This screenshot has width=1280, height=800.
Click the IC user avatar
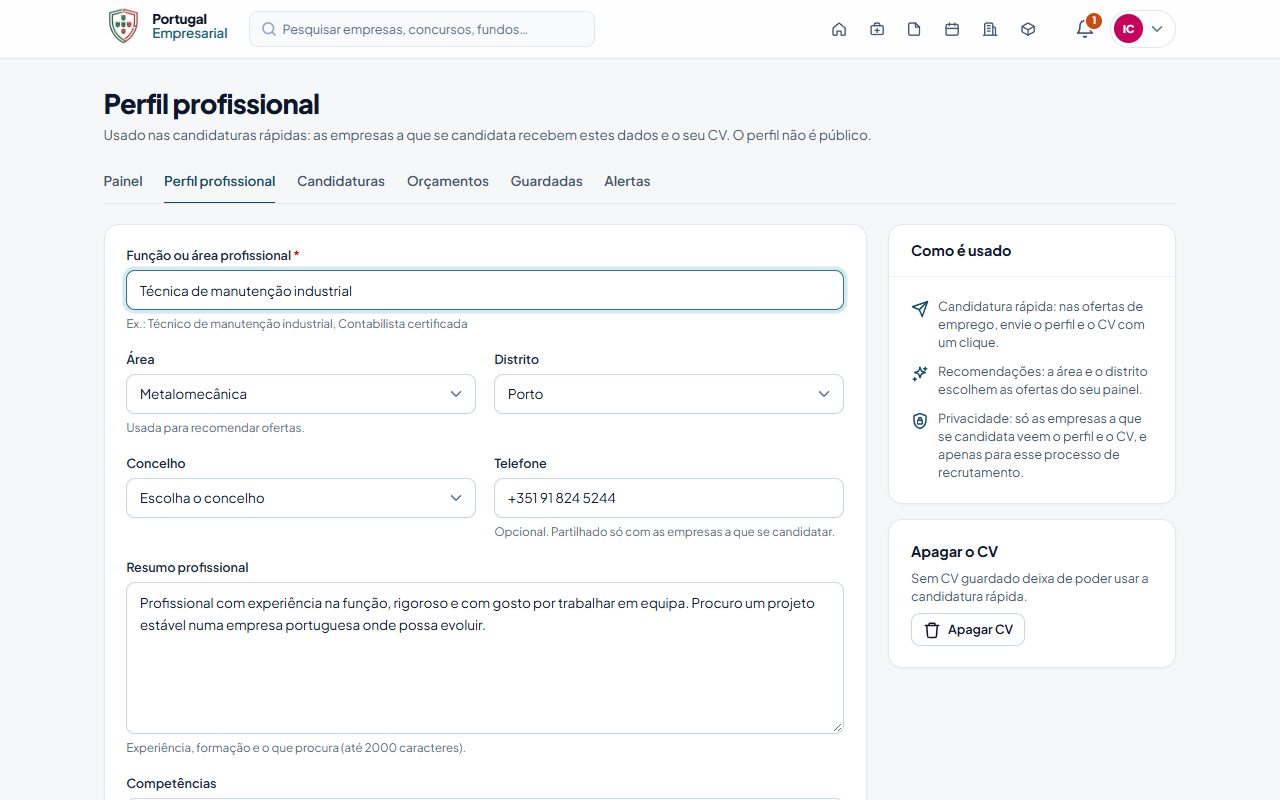[1128, 29]
